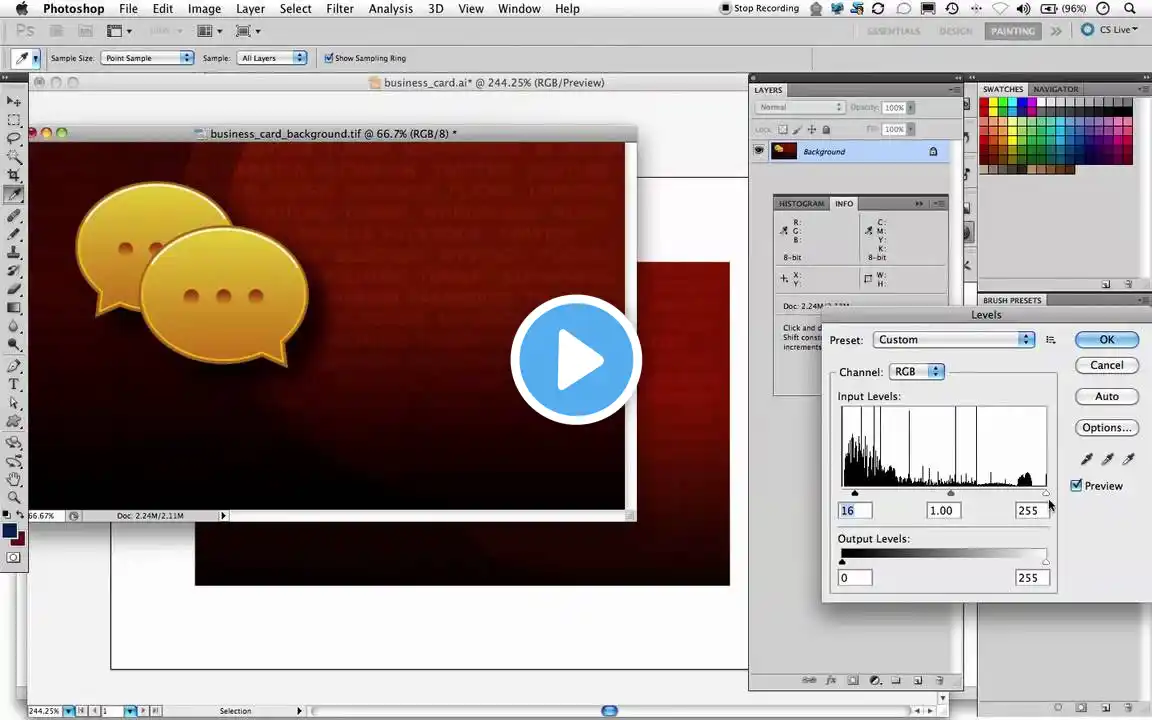Select the Brush tool
The width and height of the screenshot is (1152, 720).
click(x=13, y=234)
